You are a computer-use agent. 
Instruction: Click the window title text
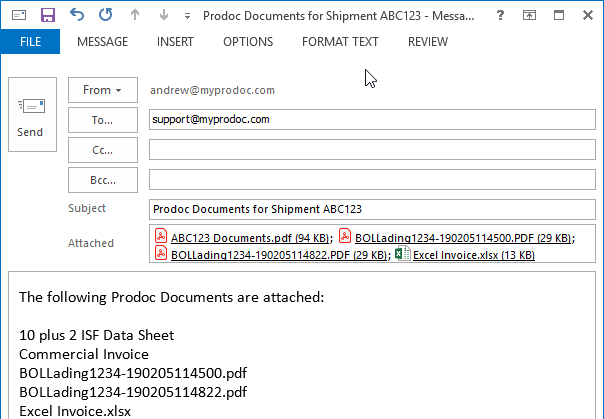coord(339,16)
